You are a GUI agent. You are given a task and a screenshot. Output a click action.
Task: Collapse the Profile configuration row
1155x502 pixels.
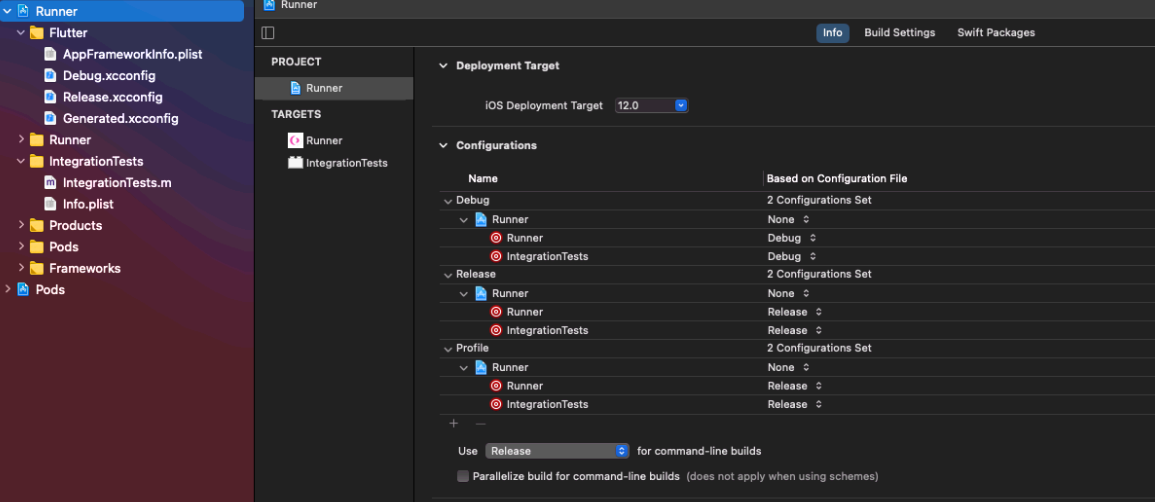pyautogui.click(x=448, y=348)
